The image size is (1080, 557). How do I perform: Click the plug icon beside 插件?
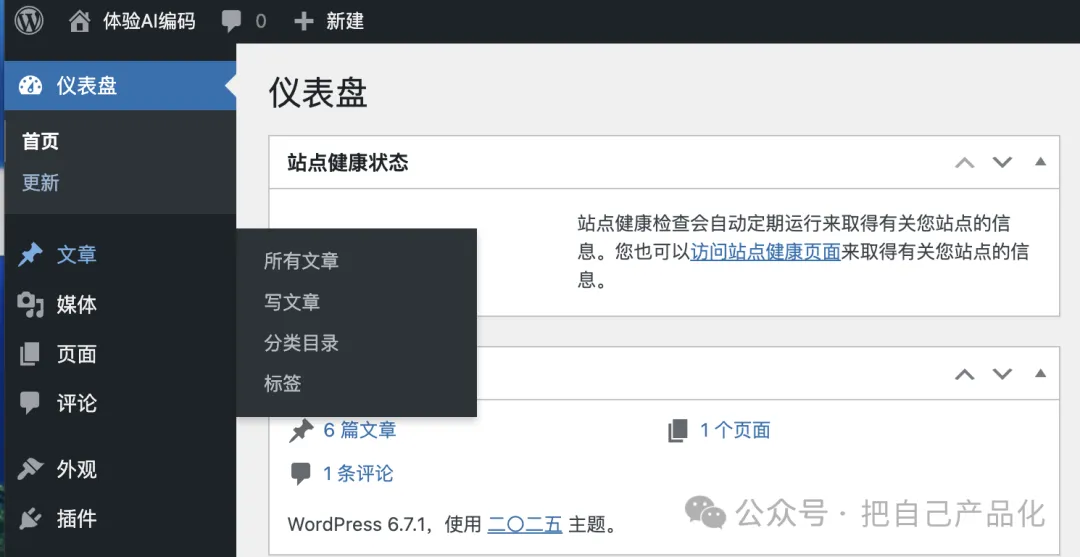coord(30,518)
